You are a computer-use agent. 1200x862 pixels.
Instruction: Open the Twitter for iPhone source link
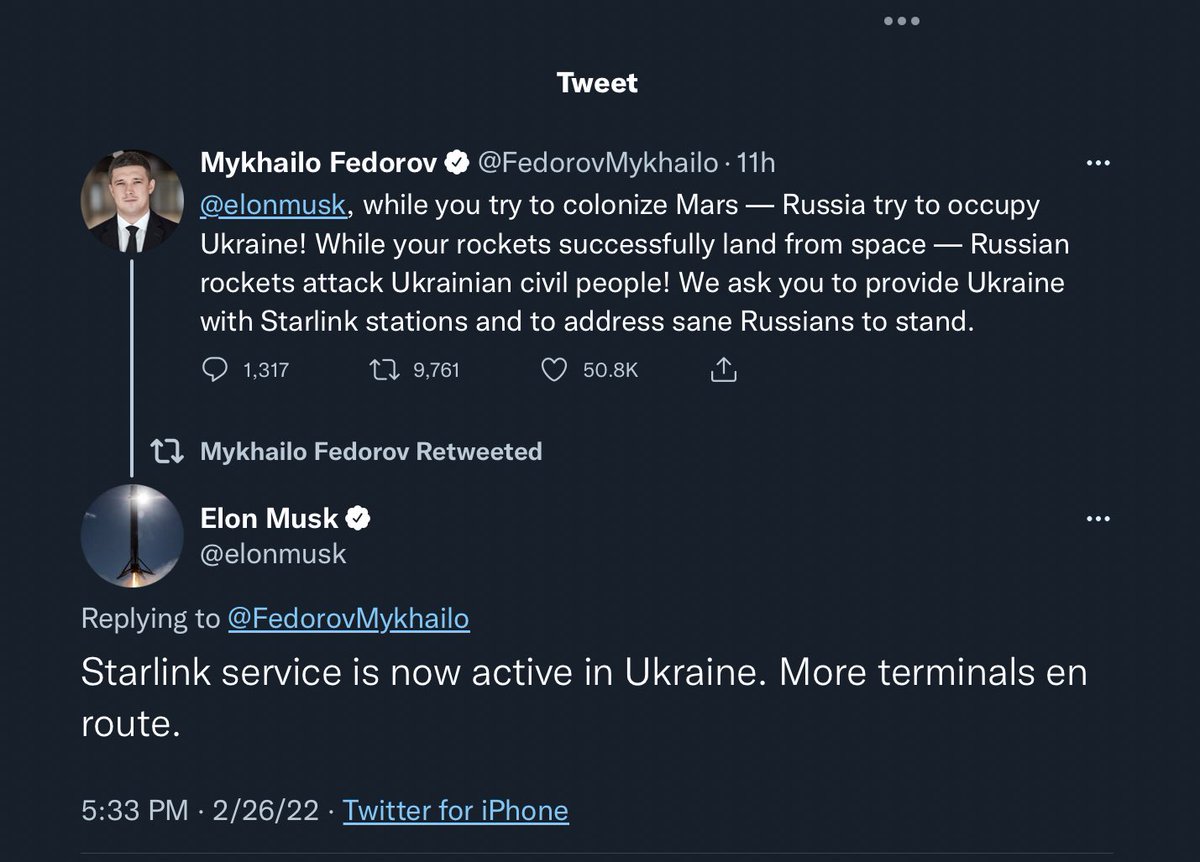point(455,810)
